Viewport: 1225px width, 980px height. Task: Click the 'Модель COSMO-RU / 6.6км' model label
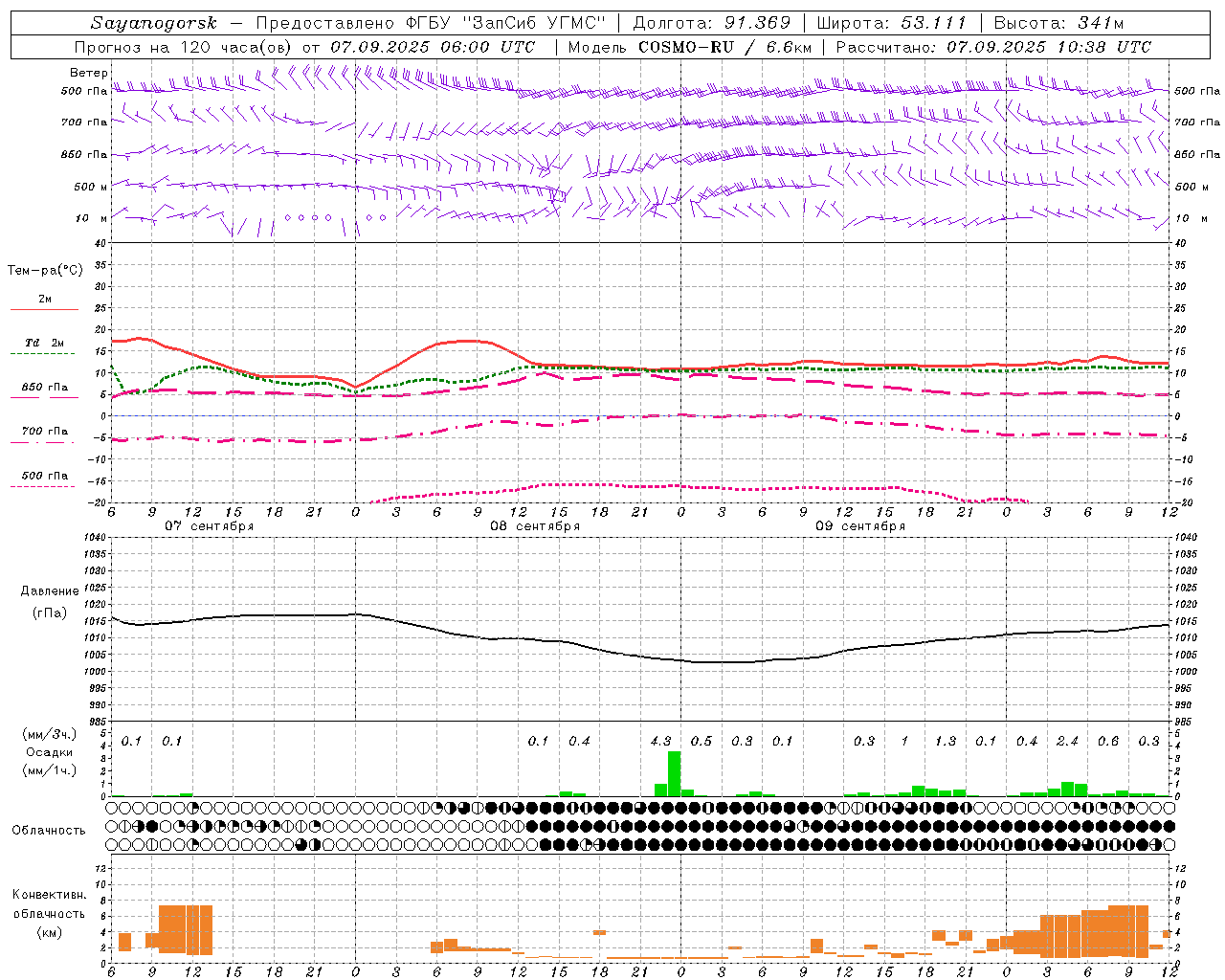(x=690, y=46)
